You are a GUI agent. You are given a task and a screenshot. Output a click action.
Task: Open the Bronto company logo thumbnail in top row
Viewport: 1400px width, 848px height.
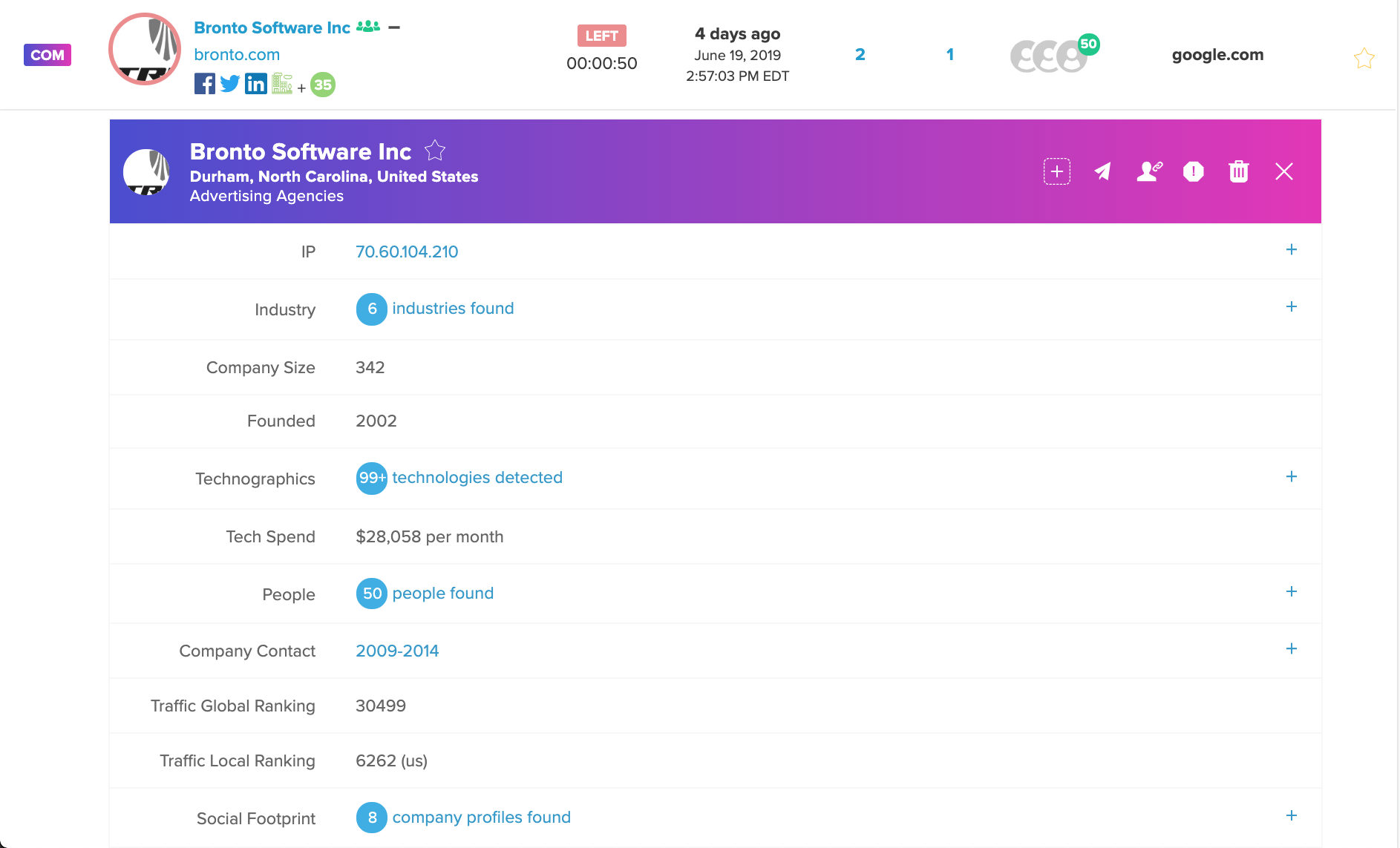(x=145, y=49)
